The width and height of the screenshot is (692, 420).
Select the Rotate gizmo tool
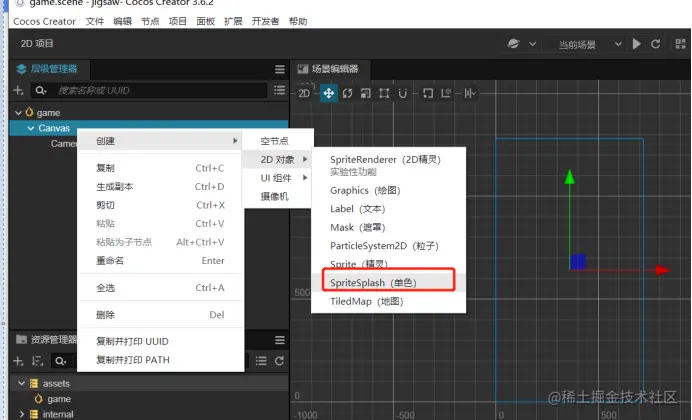347,93
